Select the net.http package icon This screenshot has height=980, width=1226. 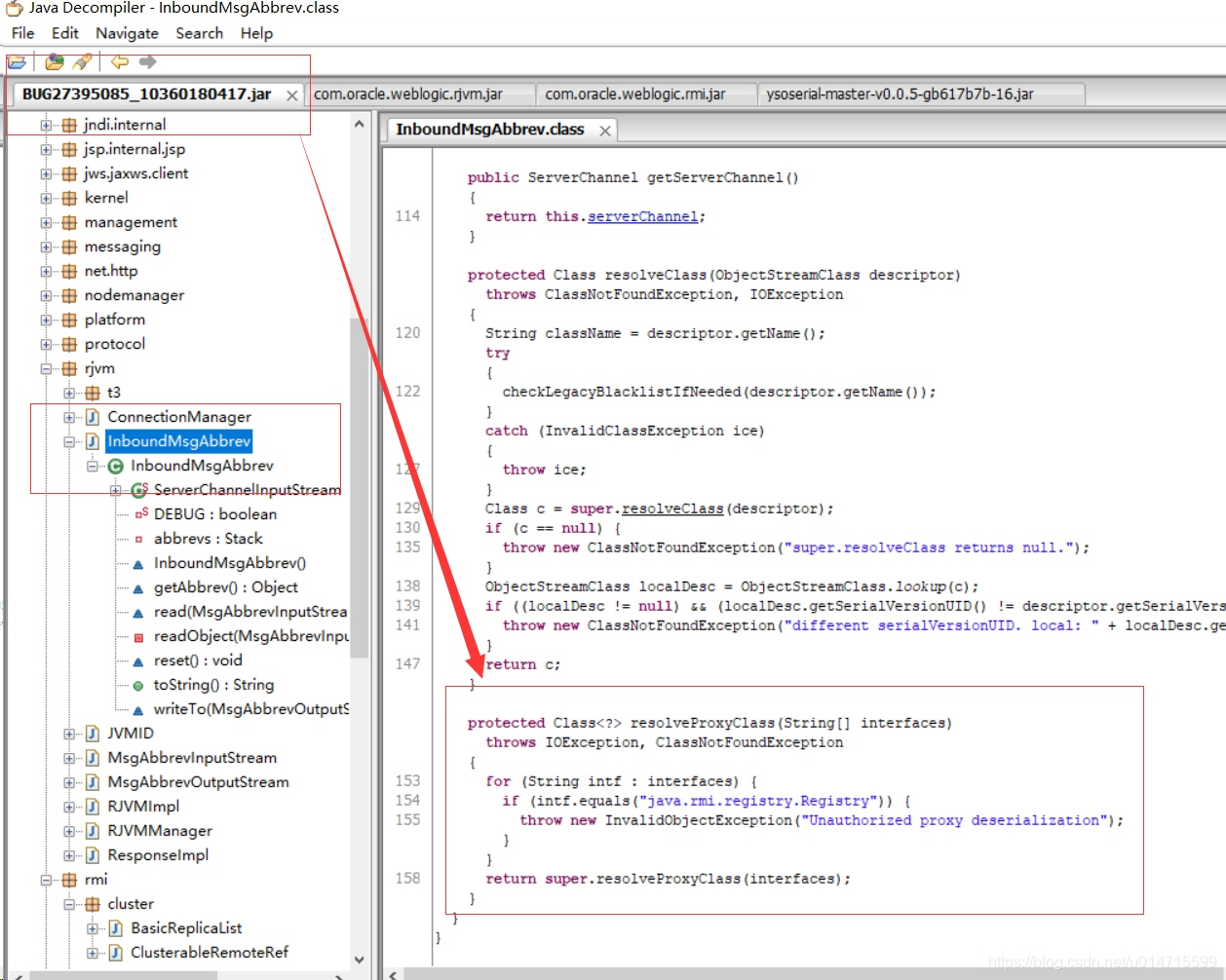(x=69, y=271)
